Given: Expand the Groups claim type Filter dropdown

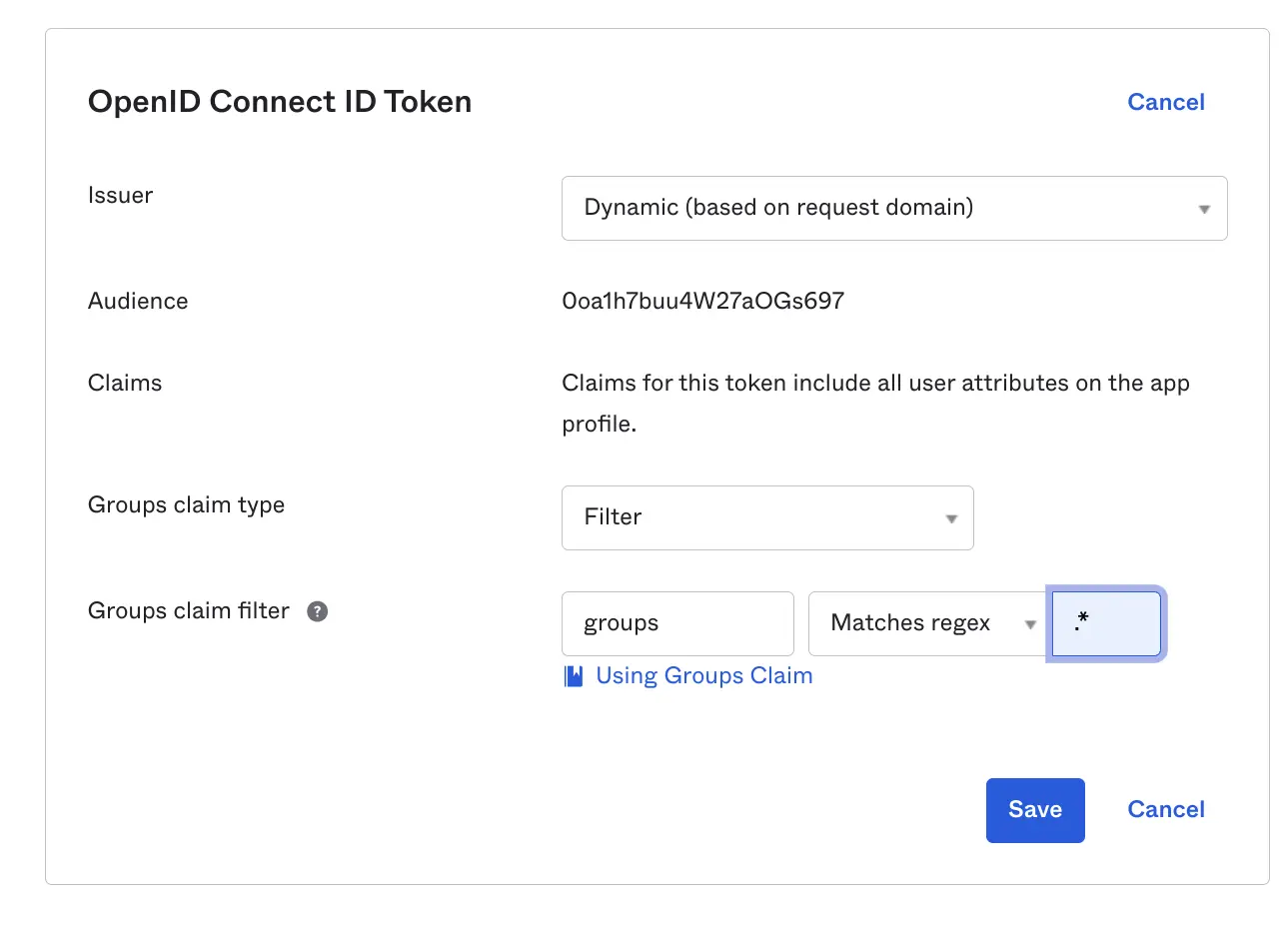Looking at the screenshot, I should coord(766,517).
